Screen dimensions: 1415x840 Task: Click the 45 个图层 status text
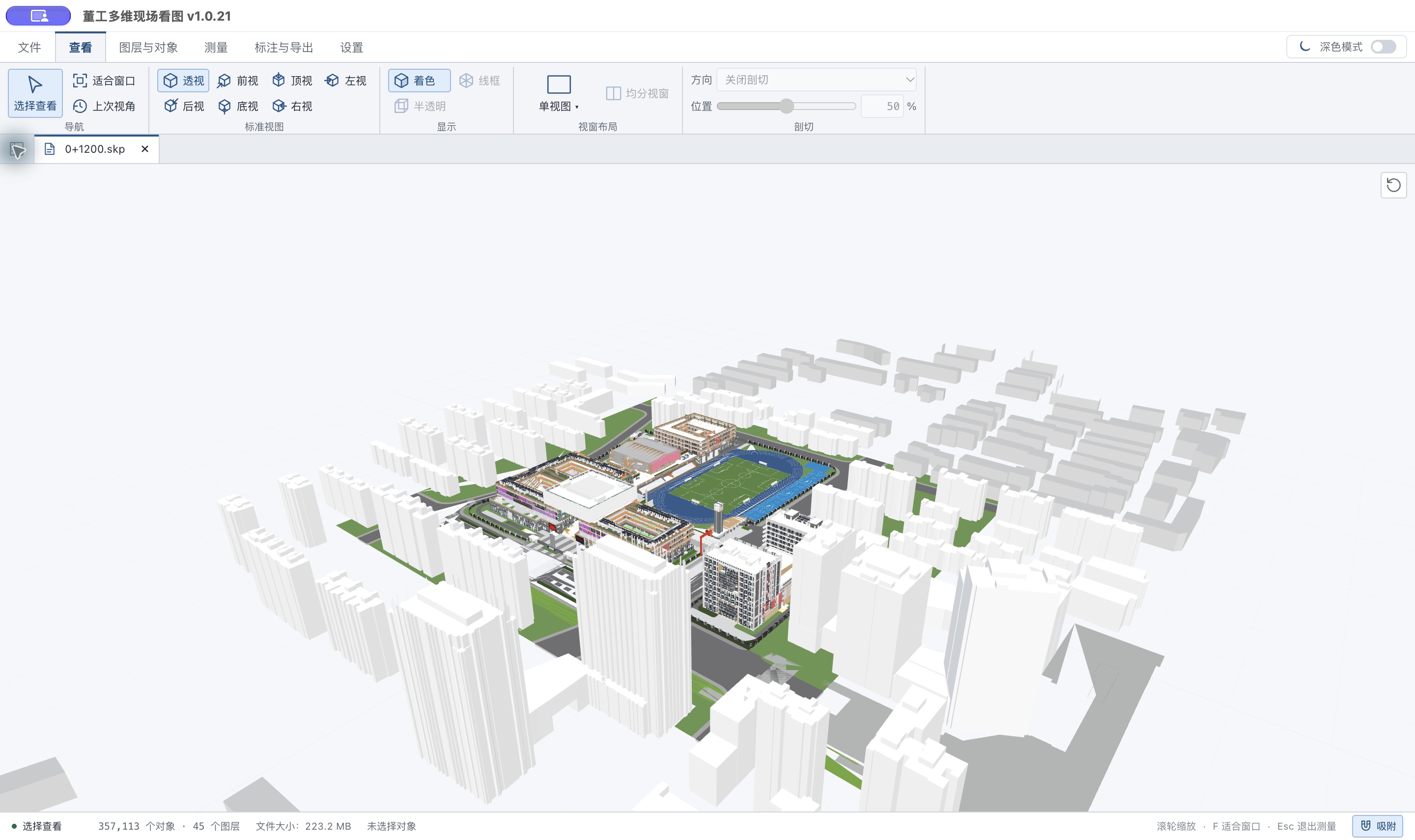click(x=216, y=826)
